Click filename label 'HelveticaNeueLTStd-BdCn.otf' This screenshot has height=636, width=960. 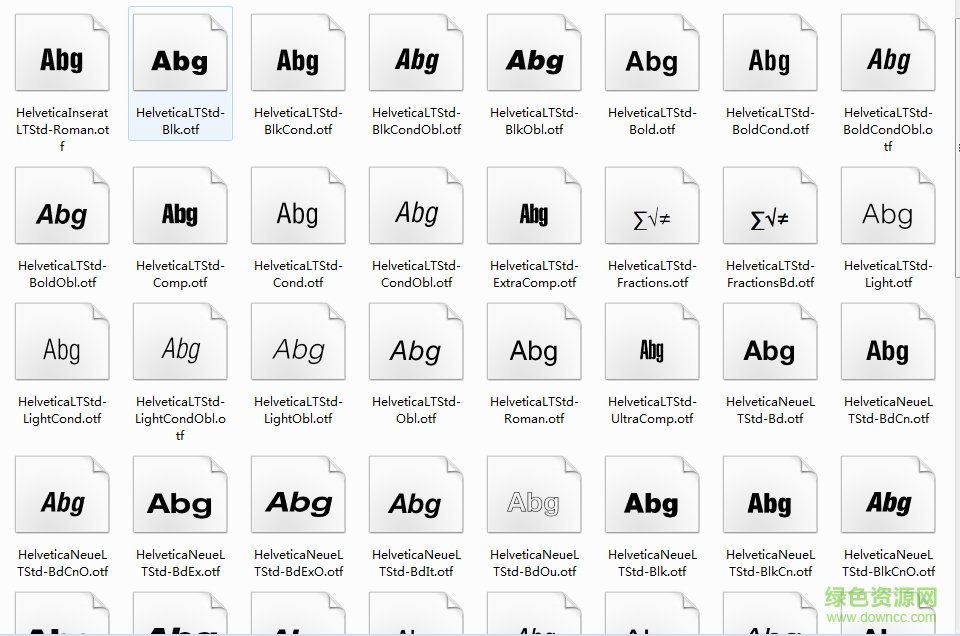click(x=888, y=410)
